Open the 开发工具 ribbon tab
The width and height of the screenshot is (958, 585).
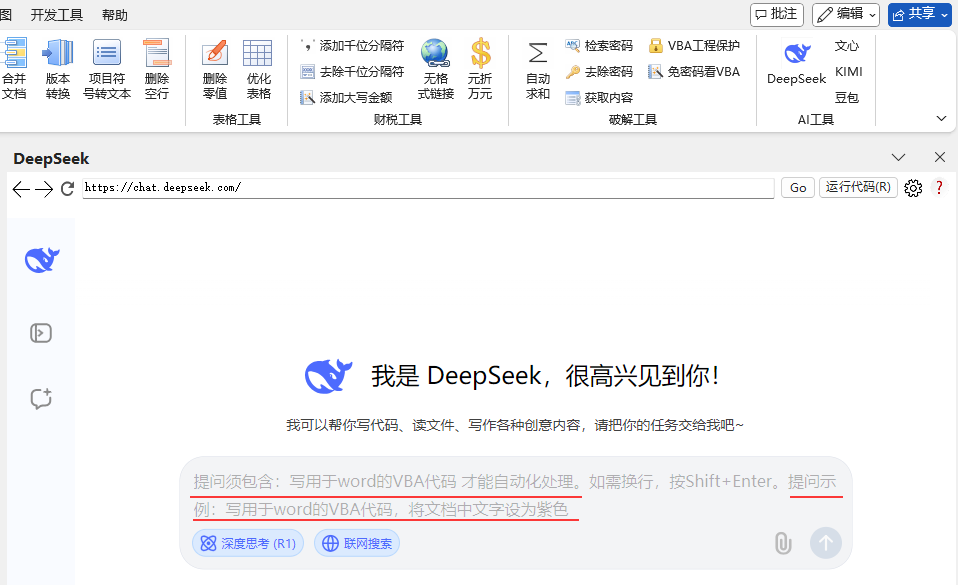[x=57, y=15]
